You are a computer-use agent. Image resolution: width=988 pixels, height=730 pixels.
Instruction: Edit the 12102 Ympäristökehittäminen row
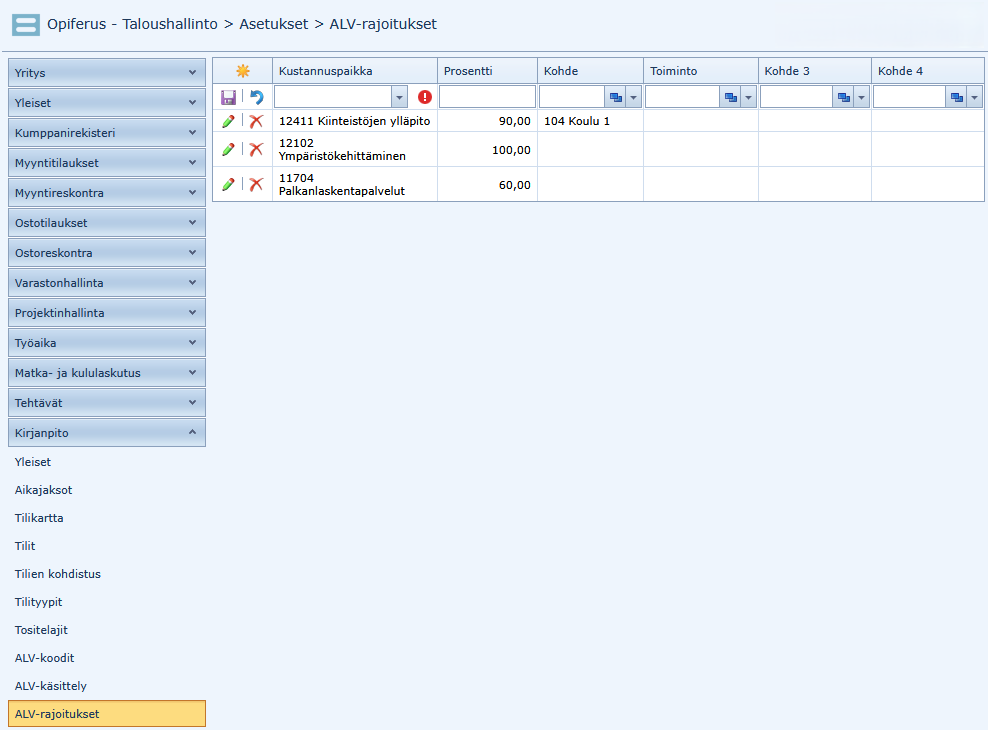228,149
